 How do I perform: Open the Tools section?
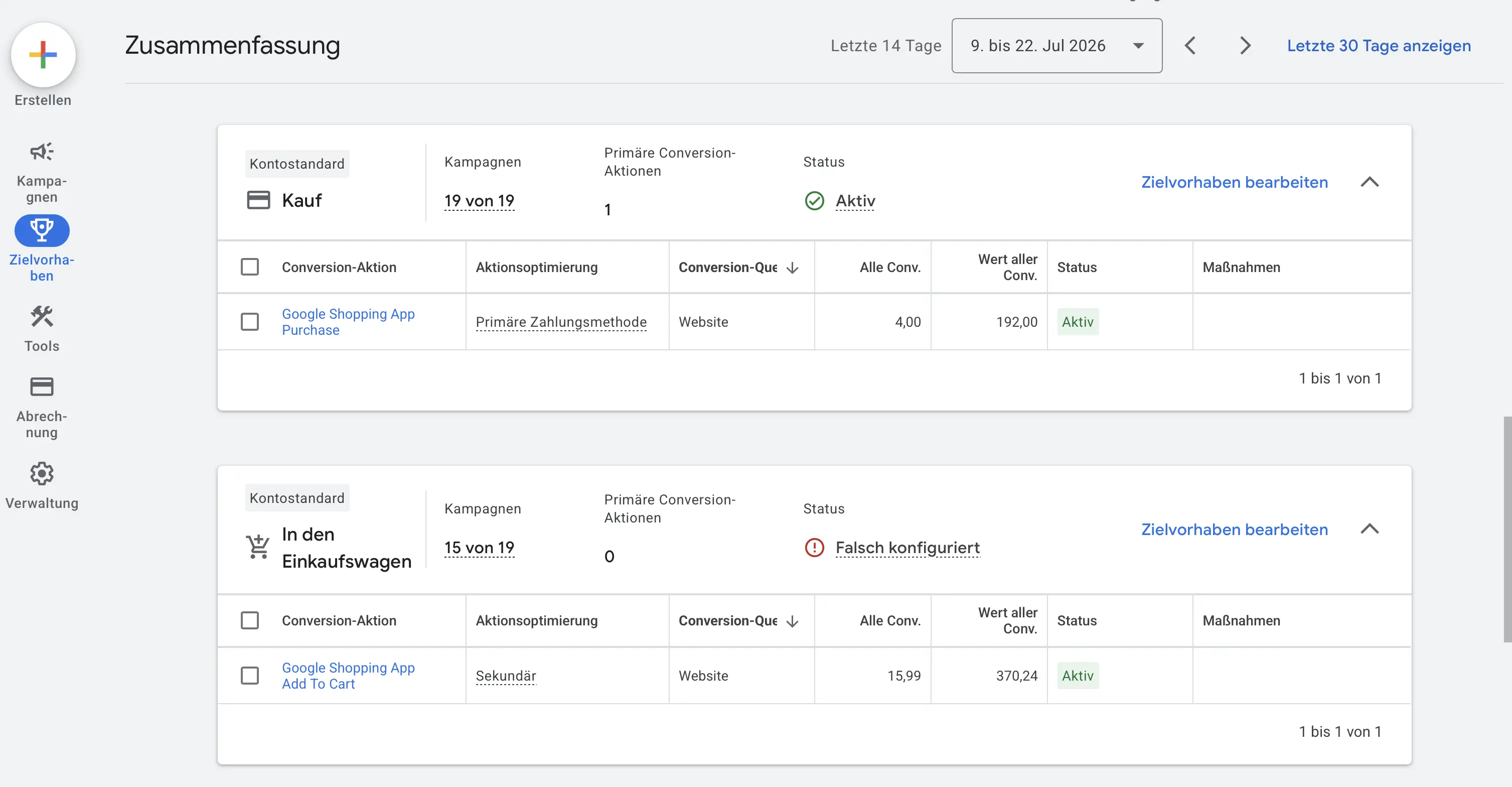pos(42,328)
